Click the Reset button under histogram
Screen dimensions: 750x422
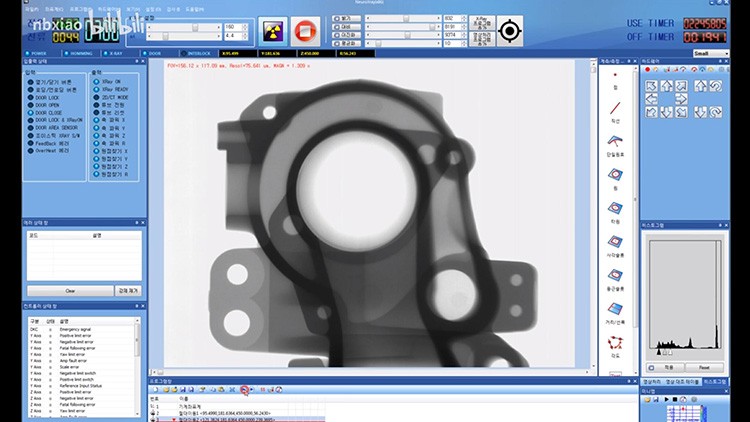tap(704, 367)
